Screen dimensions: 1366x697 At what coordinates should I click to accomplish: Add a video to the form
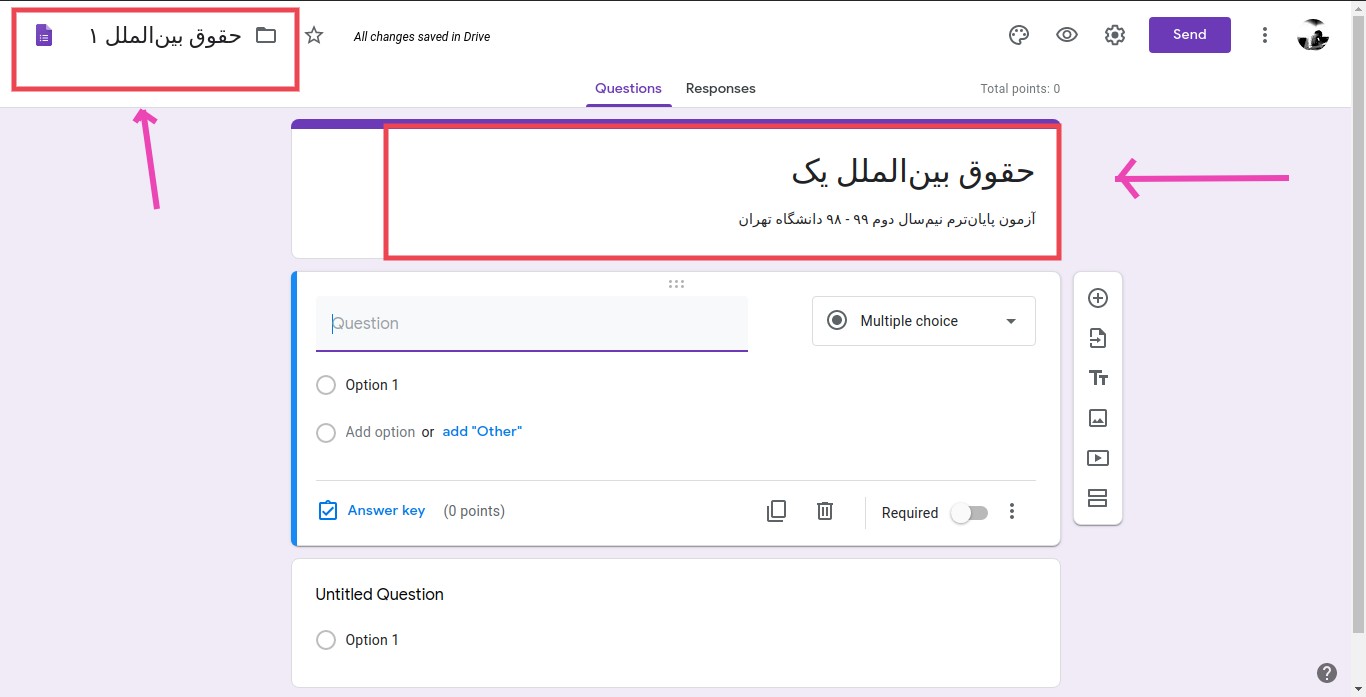click(x=1098, y=458)
